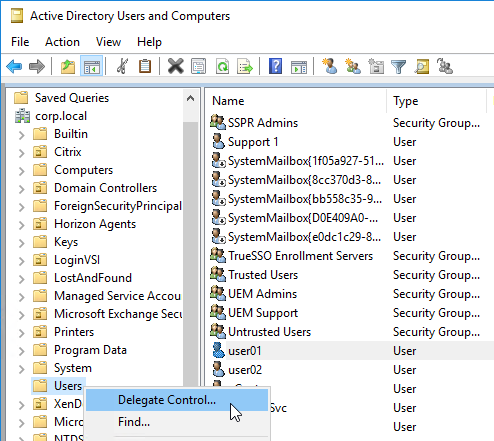
Task: Expand the Citrix tree node
Action: pyautogui.click(x=21, y=153)
